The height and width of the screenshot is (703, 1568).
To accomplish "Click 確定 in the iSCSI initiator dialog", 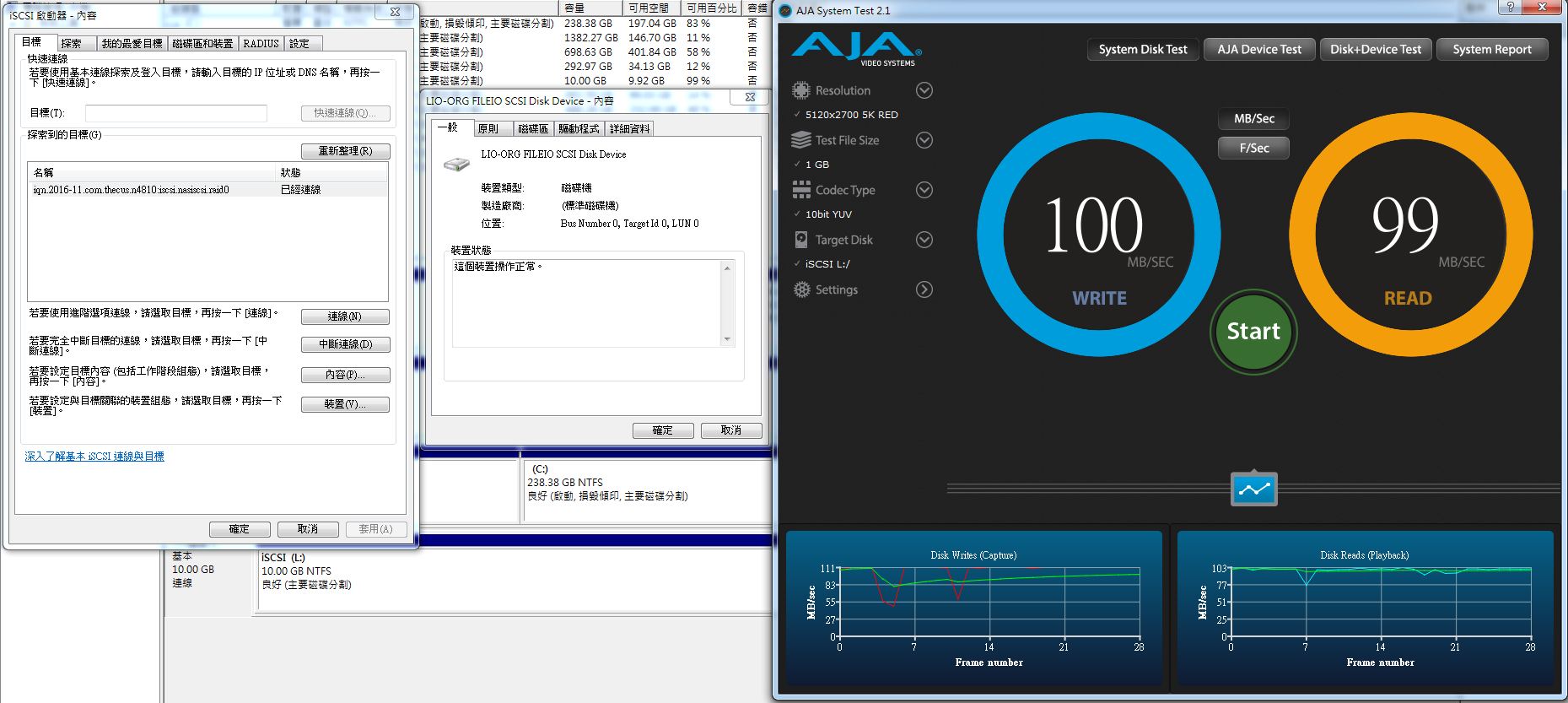I will (x=240, y=529).
